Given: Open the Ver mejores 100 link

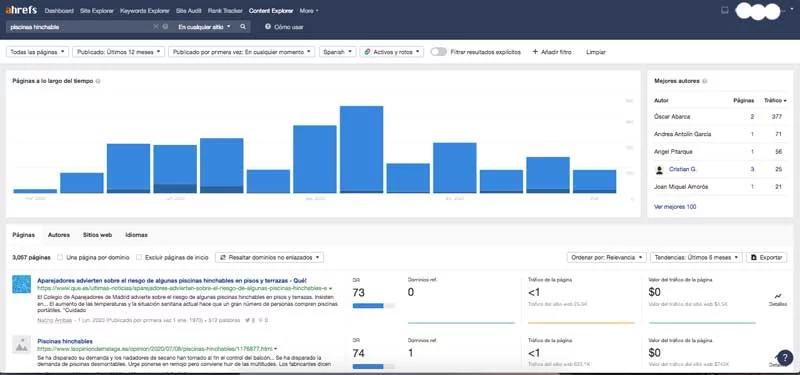Looking at the screenshot, I should pyautogui.click(x=675, y=207).
